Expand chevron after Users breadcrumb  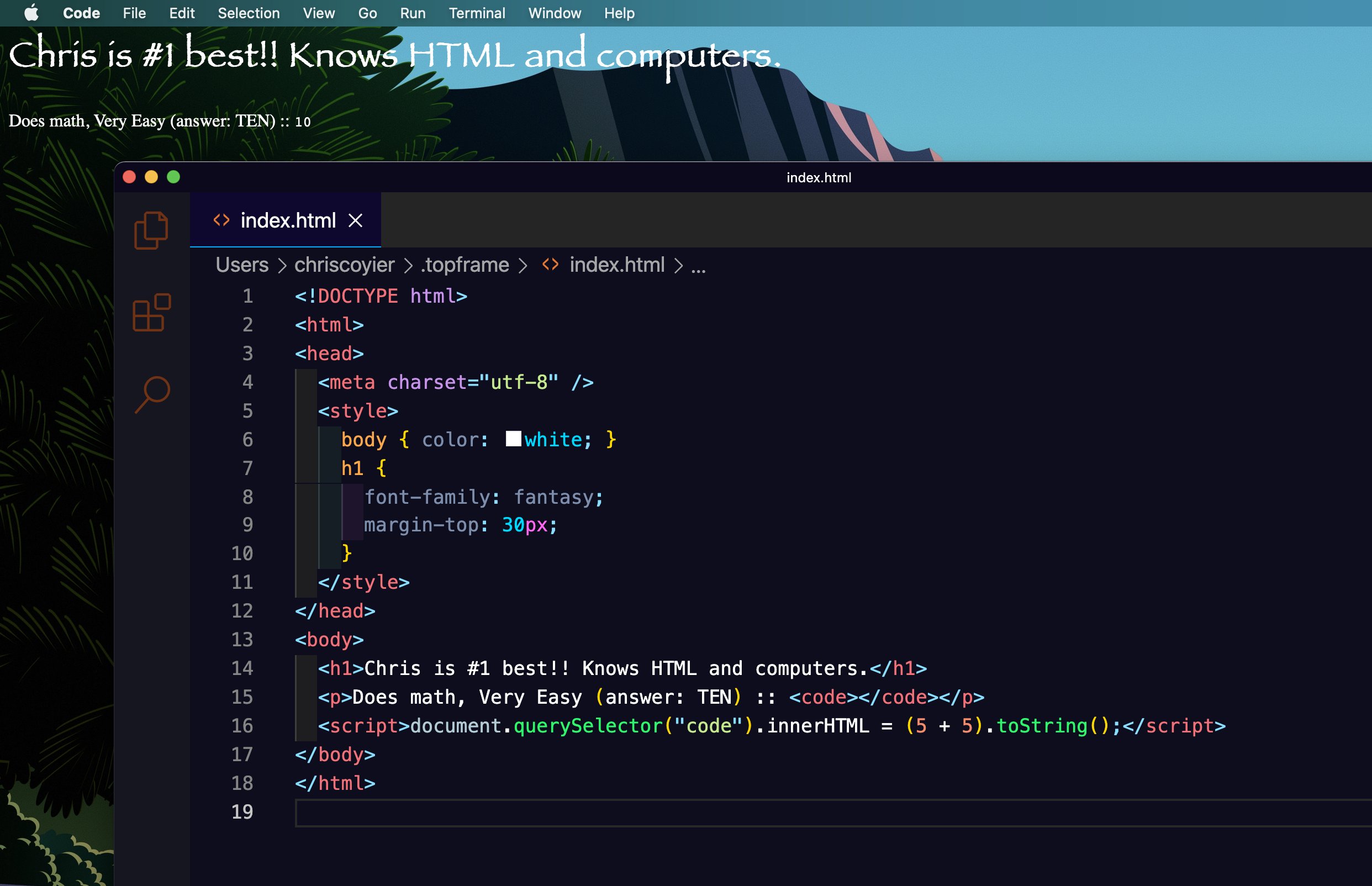coord(282,265)
